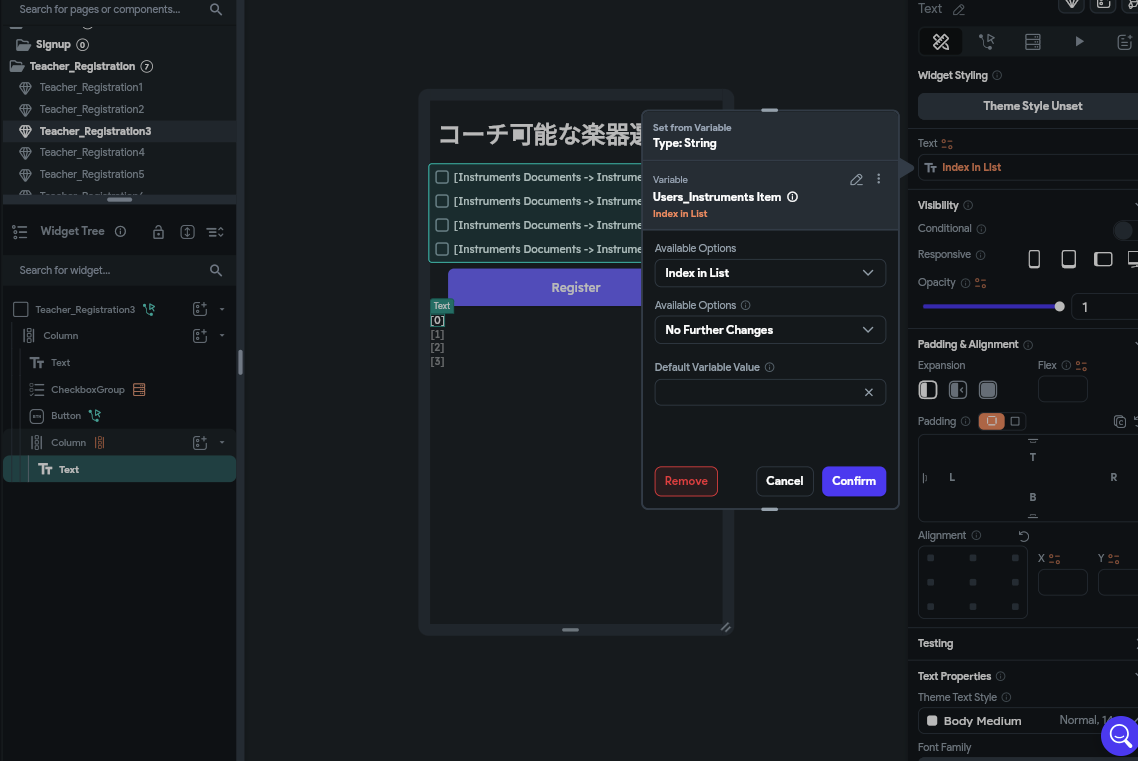Click the add-widget icon beside Teacher_Registration3 root
The width and height of the screenshot is (1138, 761).
pyautogui.click(x=200, y=310)
